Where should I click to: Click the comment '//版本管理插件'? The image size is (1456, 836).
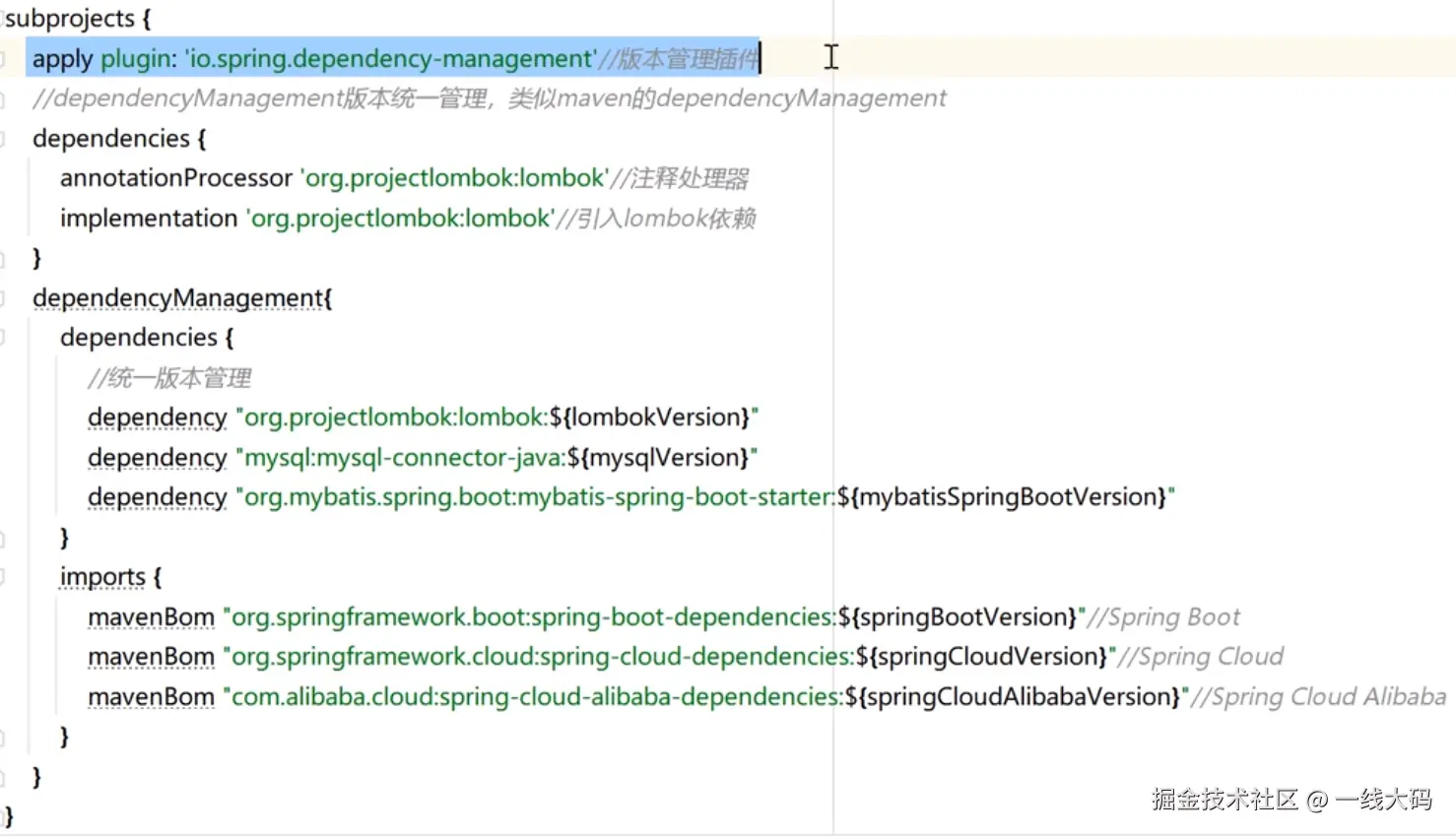coord(679,59)
